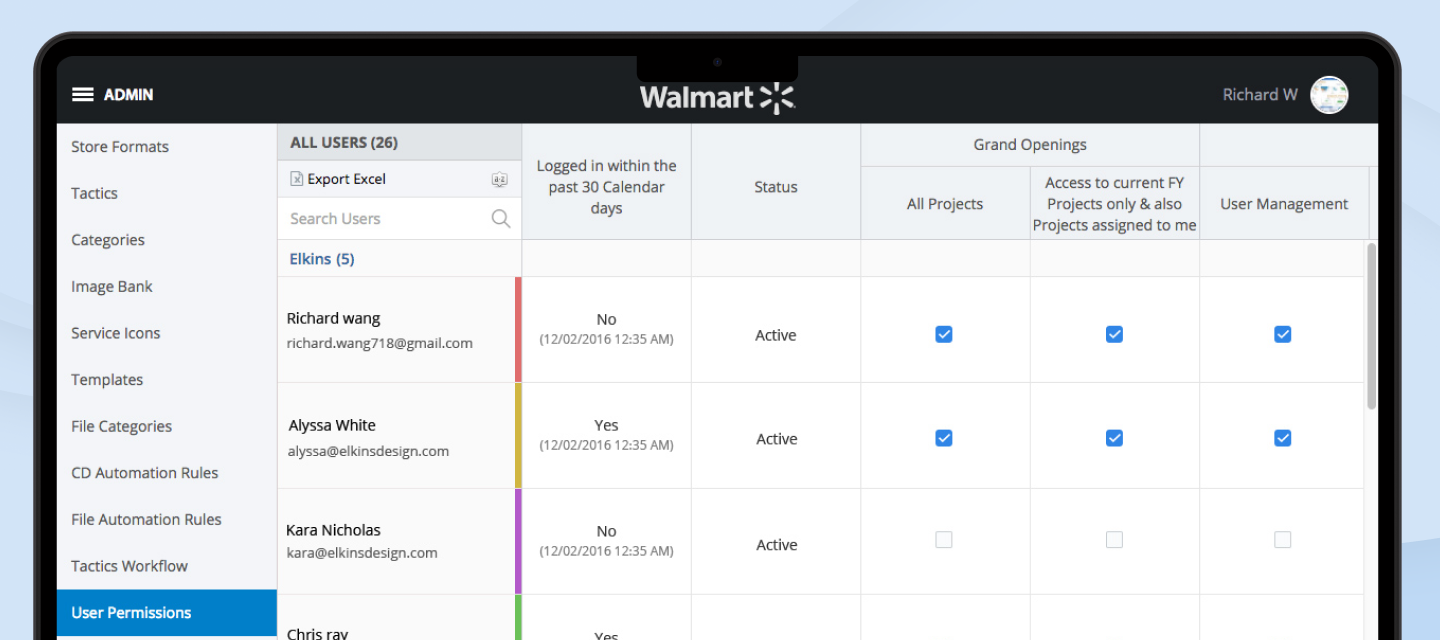
Task: Enable All Projects for Kara Nicholas
Action: click(943, 540)
